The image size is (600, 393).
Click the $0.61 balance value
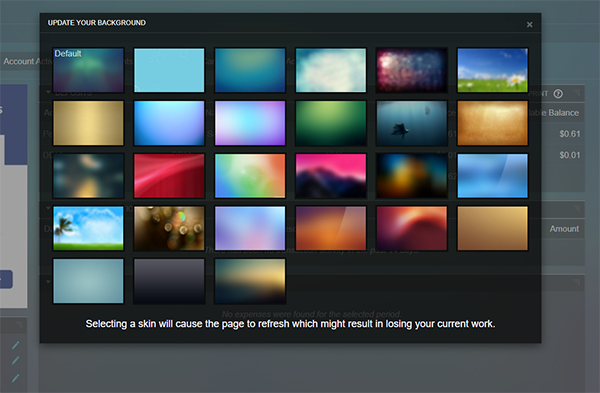[x=569, y=134]
